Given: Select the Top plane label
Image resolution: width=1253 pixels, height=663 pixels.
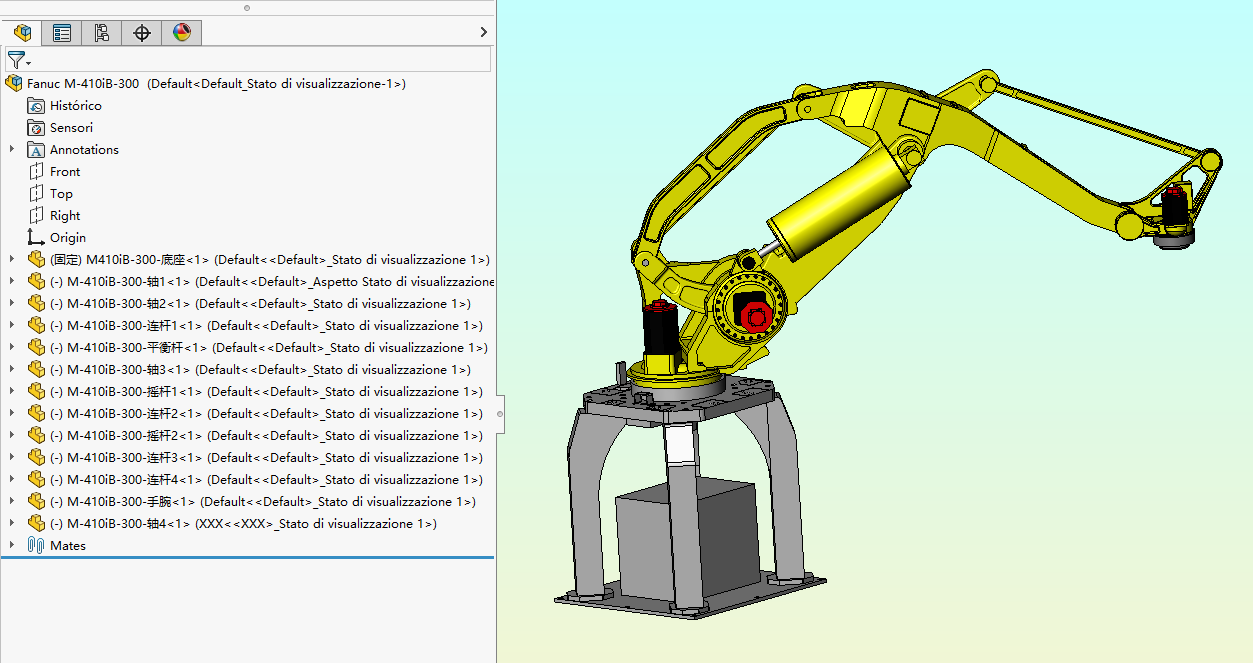Looking at the screenshot, I should (x=62, y=194).
